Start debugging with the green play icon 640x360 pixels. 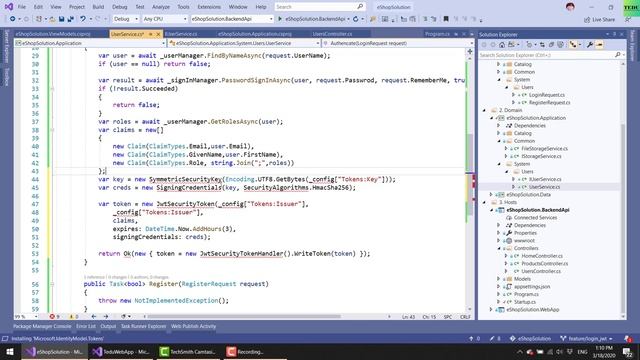(x=280, y=19)
